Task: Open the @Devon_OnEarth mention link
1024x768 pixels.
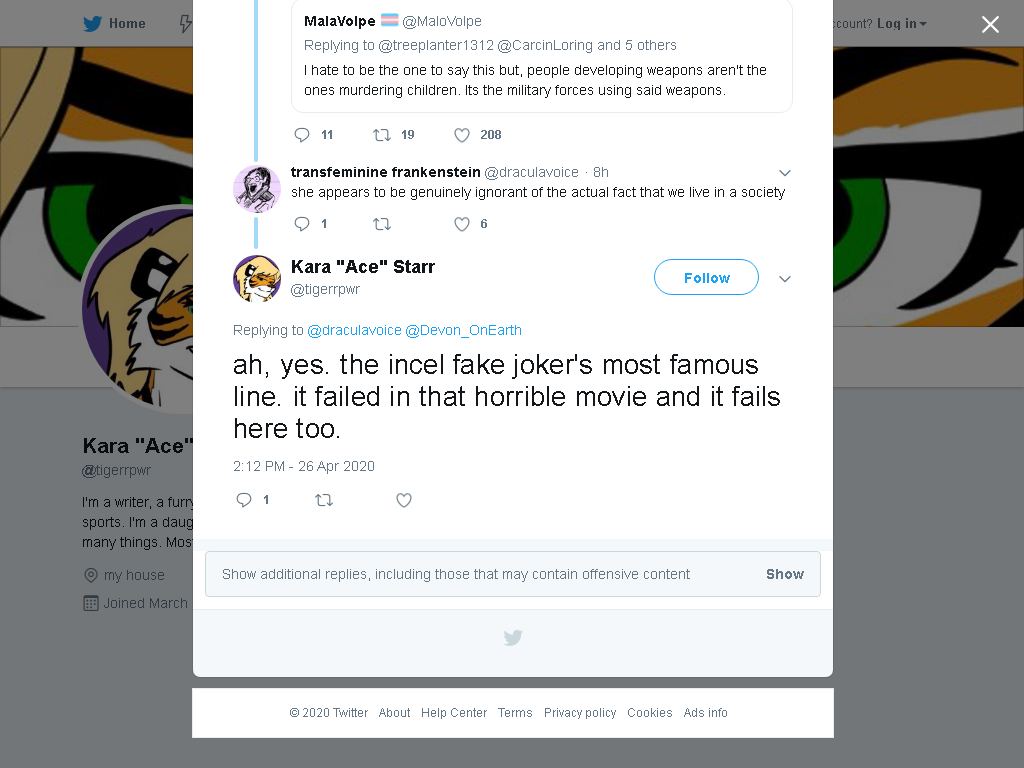Action: 464,330
